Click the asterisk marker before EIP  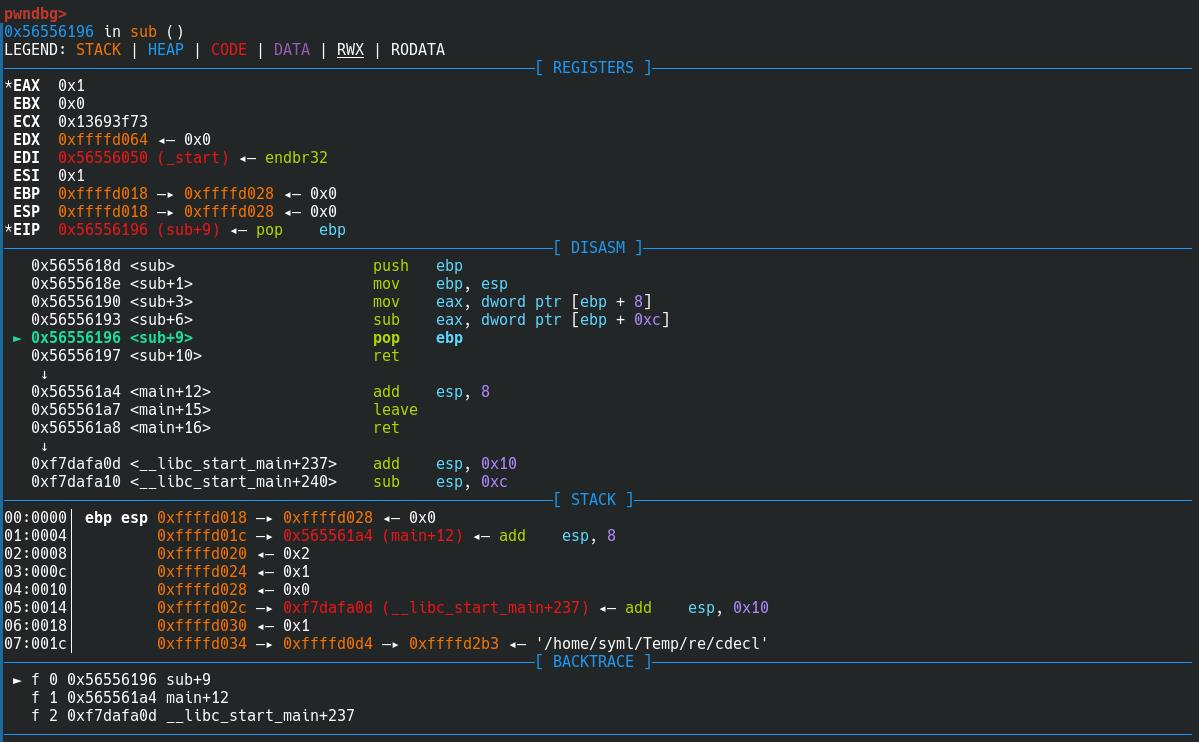8,230
